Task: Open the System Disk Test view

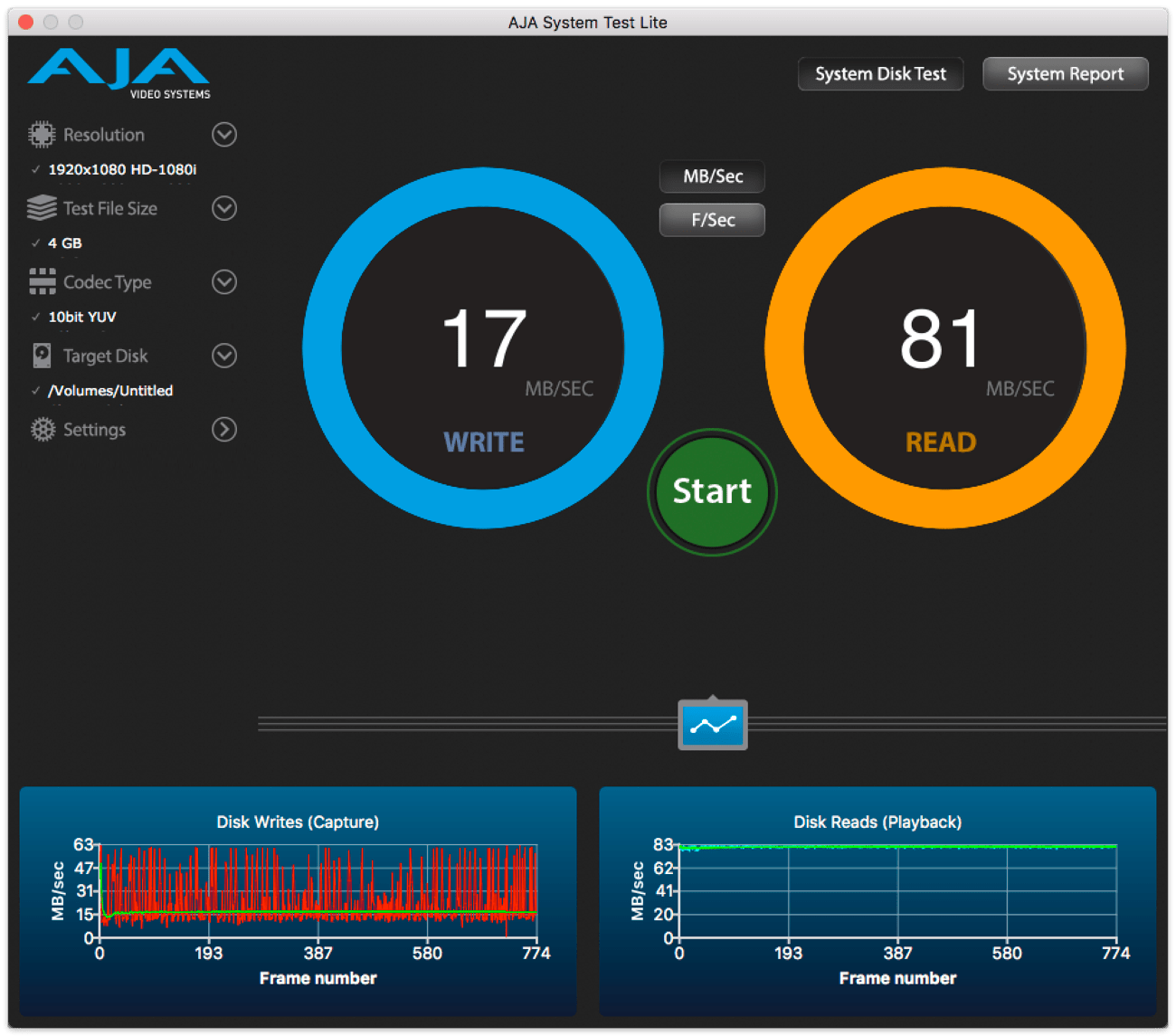Action: 880,74
